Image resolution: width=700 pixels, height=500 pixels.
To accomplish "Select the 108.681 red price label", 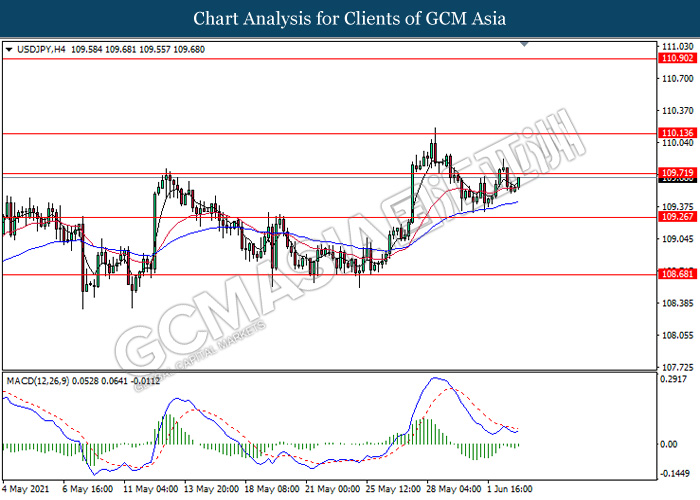I will pos(678,274).
